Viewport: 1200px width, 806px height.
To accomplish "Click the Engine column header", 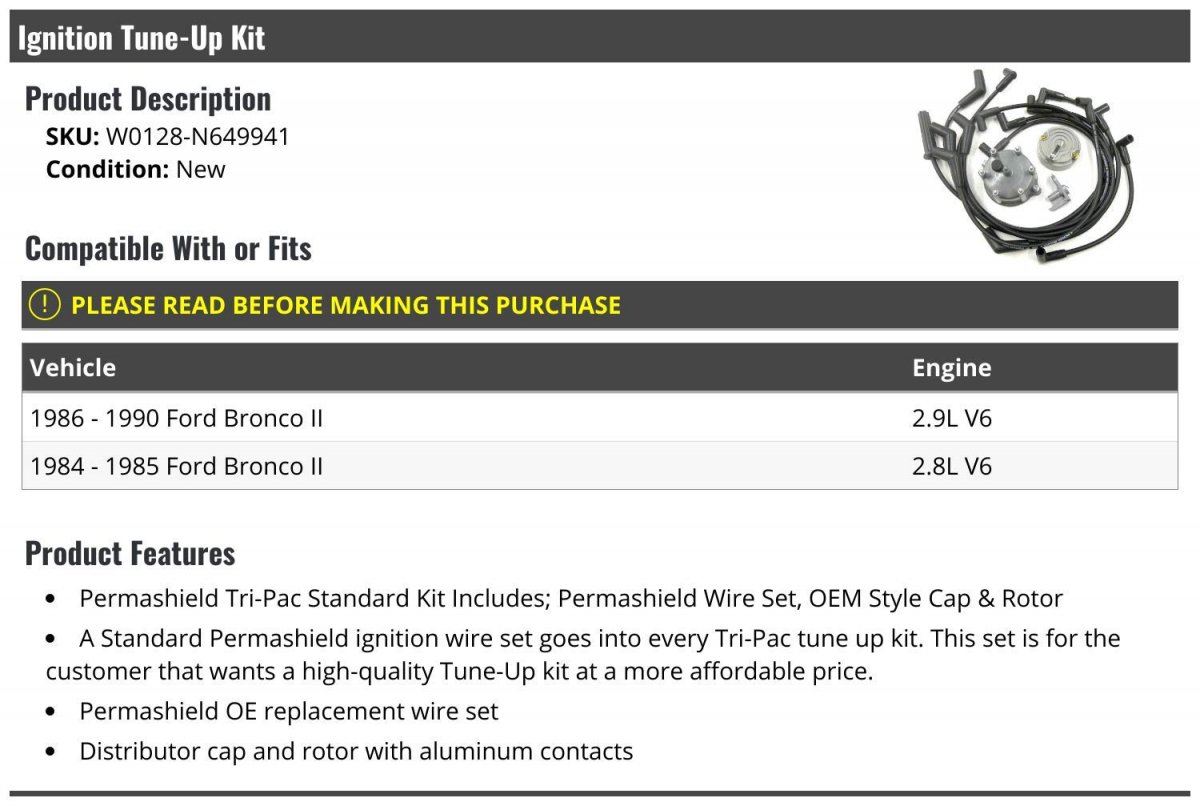I will pyautogui.click(x=951, y=367).
